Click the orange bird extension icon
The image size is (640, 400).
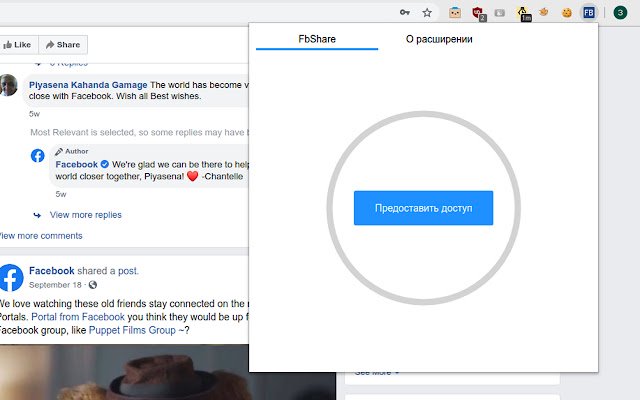tap(544, 12)
